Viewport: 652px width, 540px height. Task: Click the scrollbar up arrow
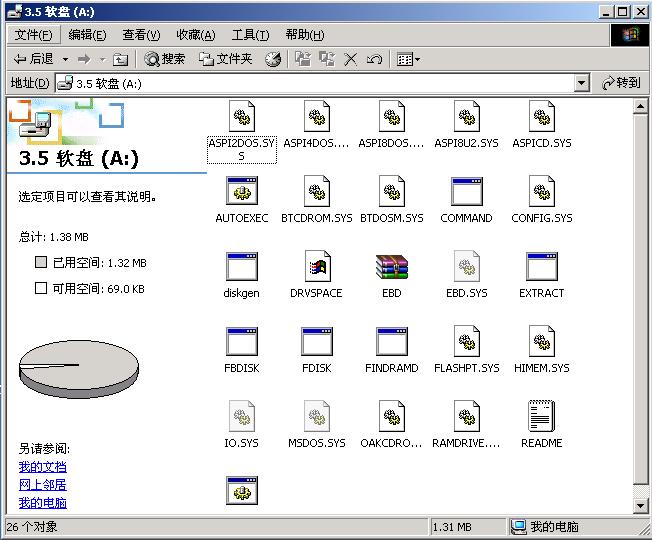pos(640,106)
